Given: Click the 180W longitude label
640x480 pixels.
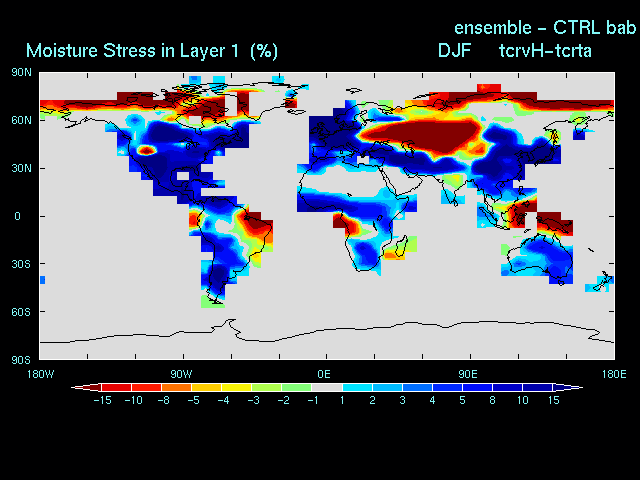Looking at the screenshot, I should coord(40,374).
